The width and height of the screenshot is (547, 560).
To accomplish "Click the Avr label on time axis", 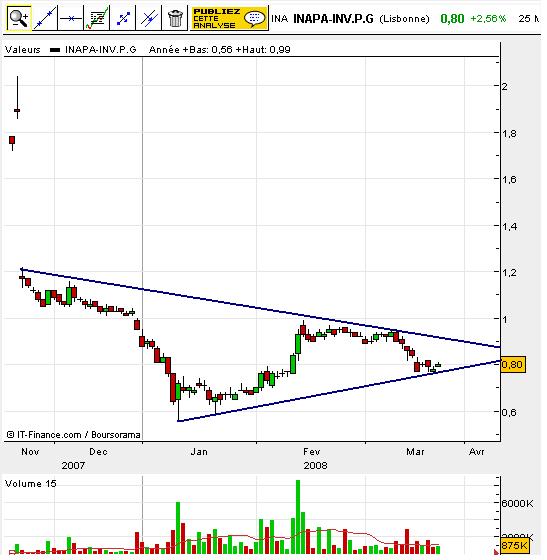I will pos(476,452).
